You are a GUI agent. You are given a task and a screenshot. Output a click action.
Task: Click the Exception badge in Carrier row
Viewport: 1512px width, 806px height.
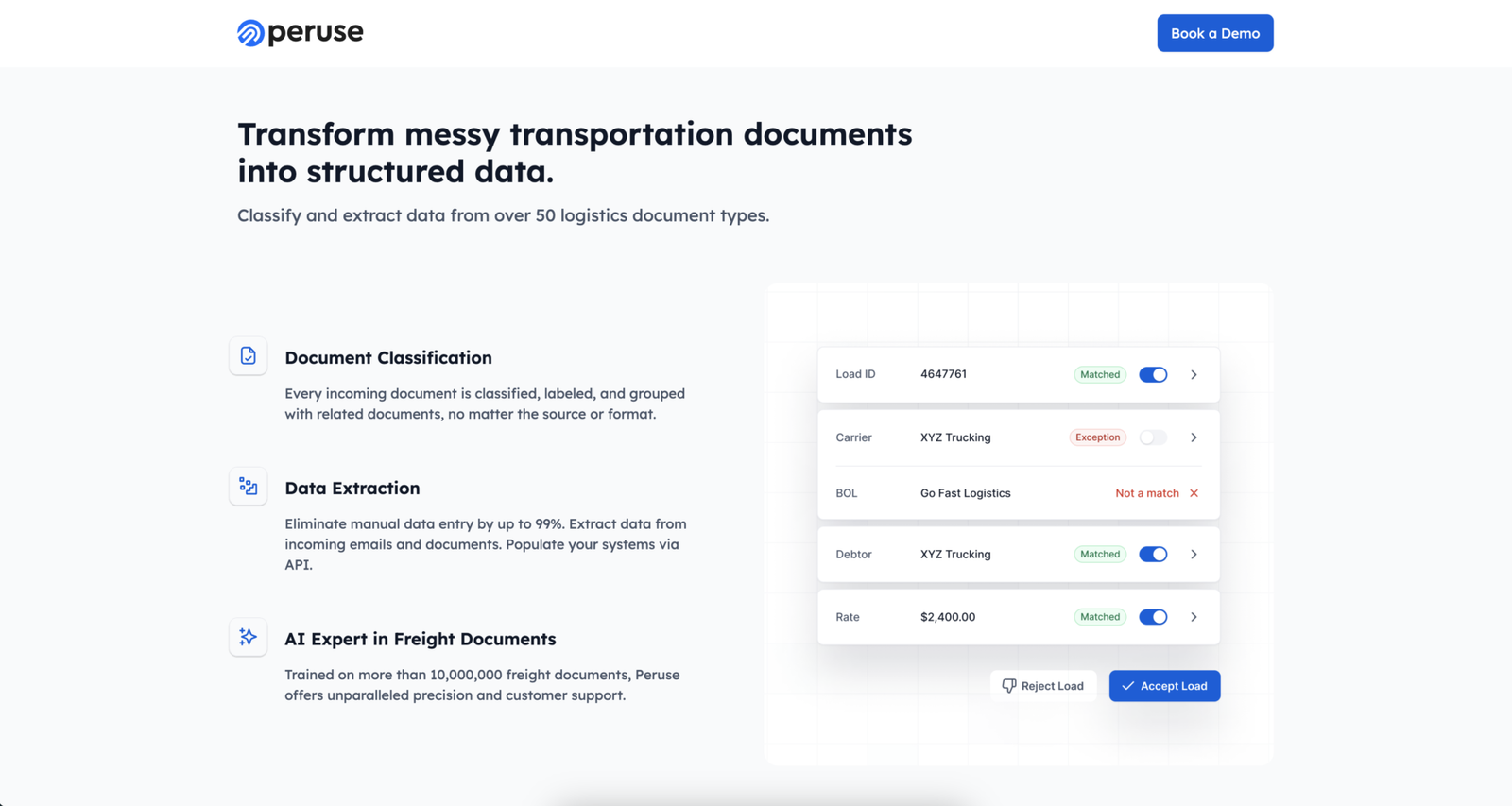tap(1097, 437)
